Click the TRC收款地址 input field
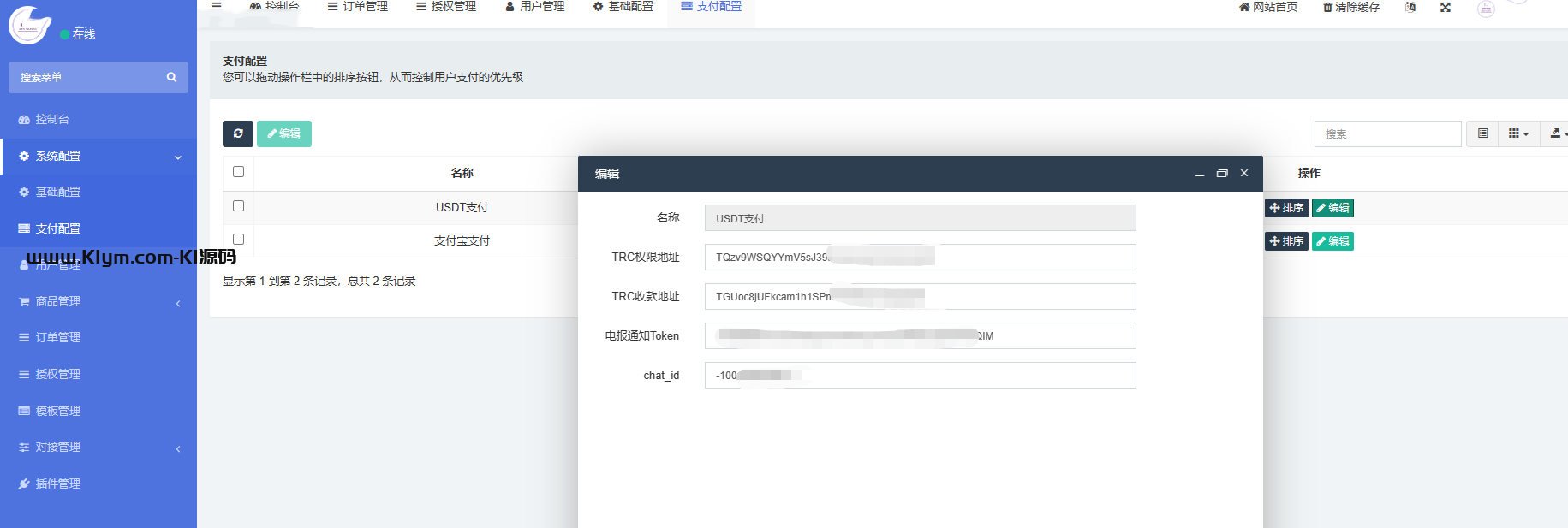The width and height of the screenshot is (1568, 528). coord(920,296)
